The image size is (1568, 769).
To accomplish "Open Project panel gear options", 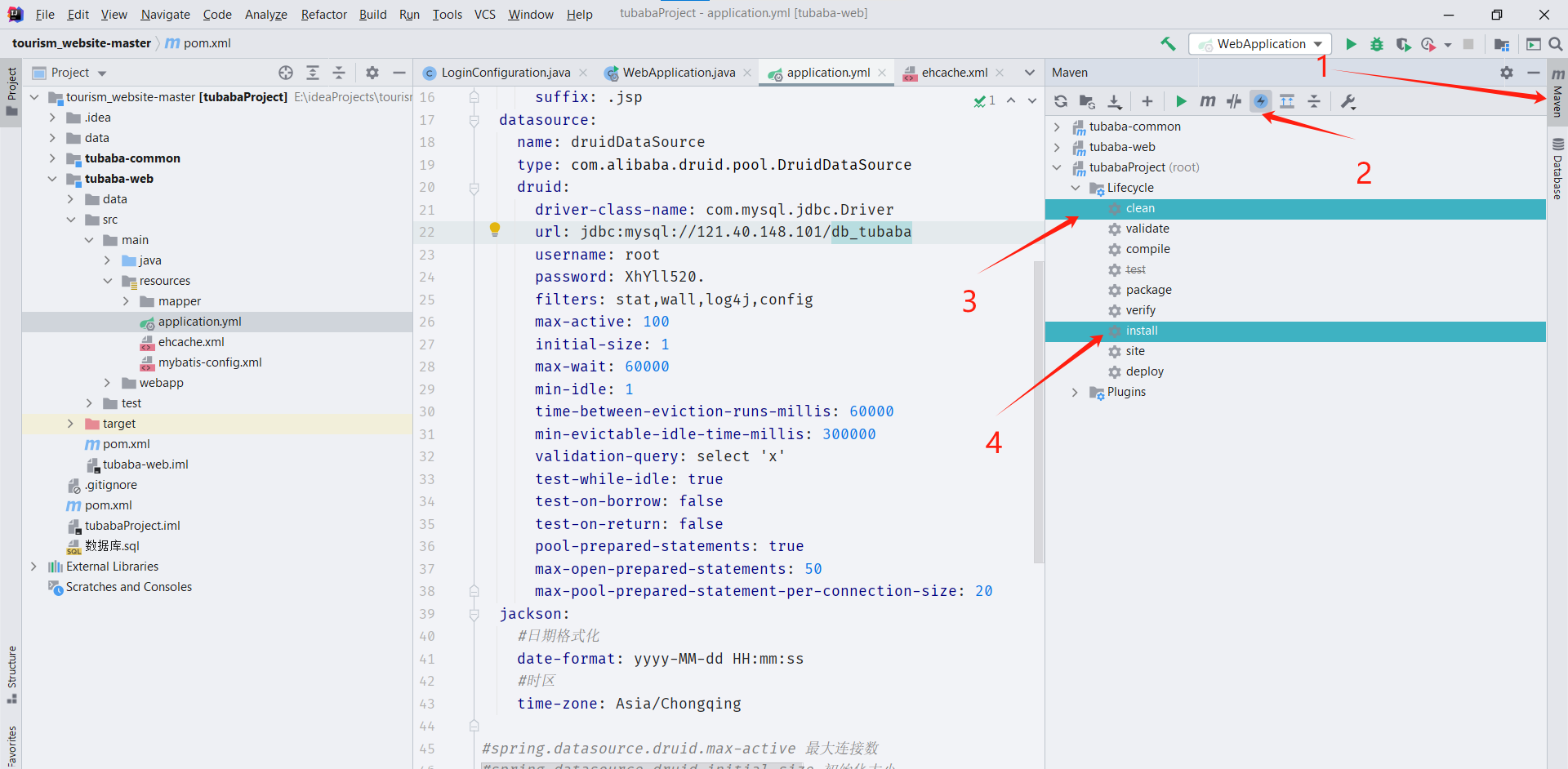I will click(x=372, y=73).
